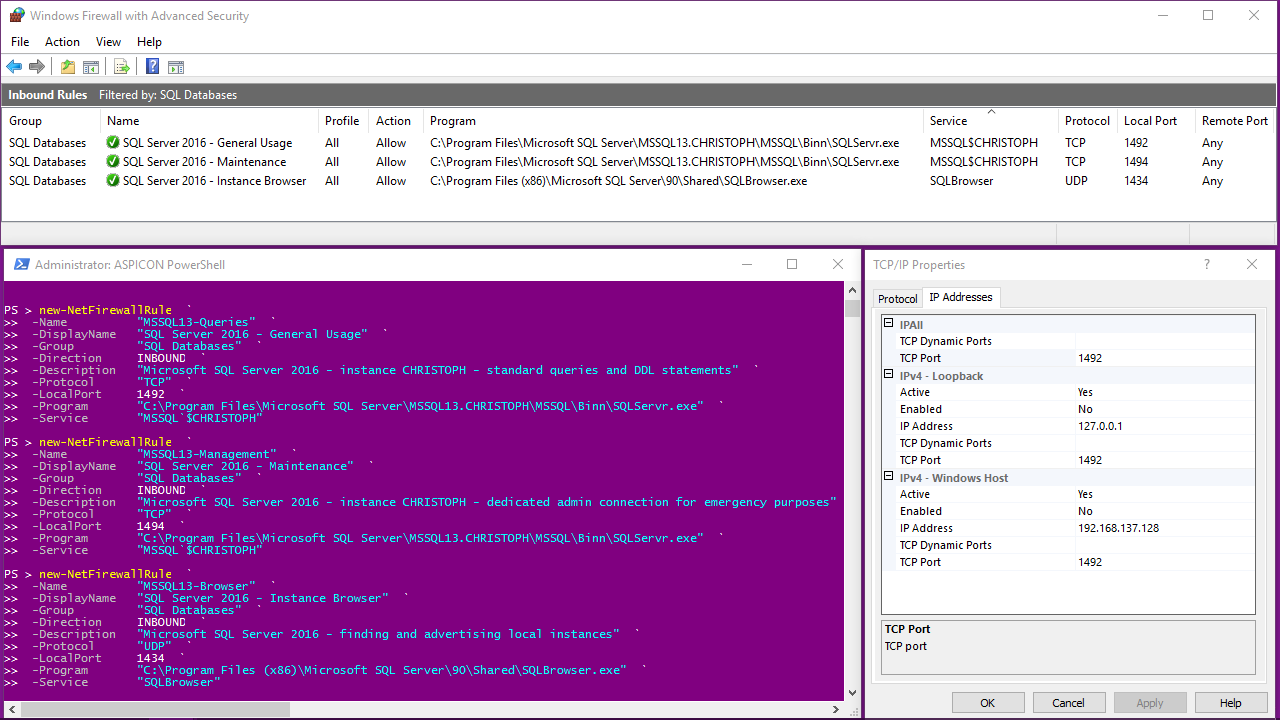
Task: Click the PowerShell vertical scrollbar thumb
Action: click(x=852, y=308)
